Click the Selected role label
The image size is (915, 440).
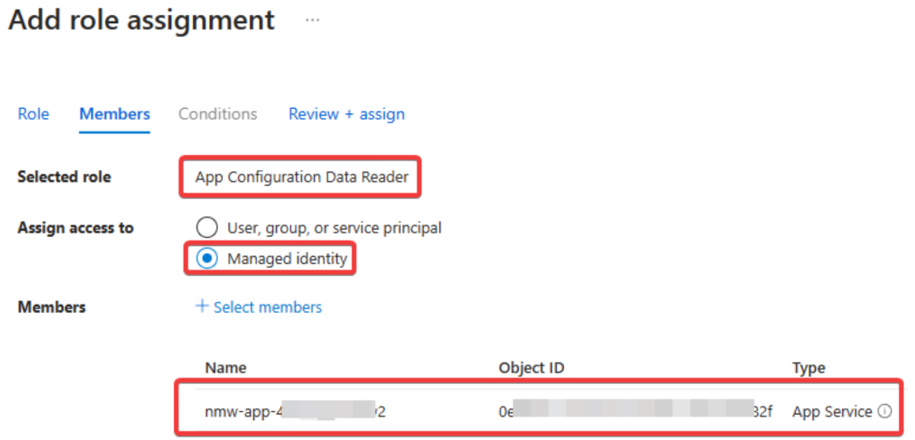point(64,176)
